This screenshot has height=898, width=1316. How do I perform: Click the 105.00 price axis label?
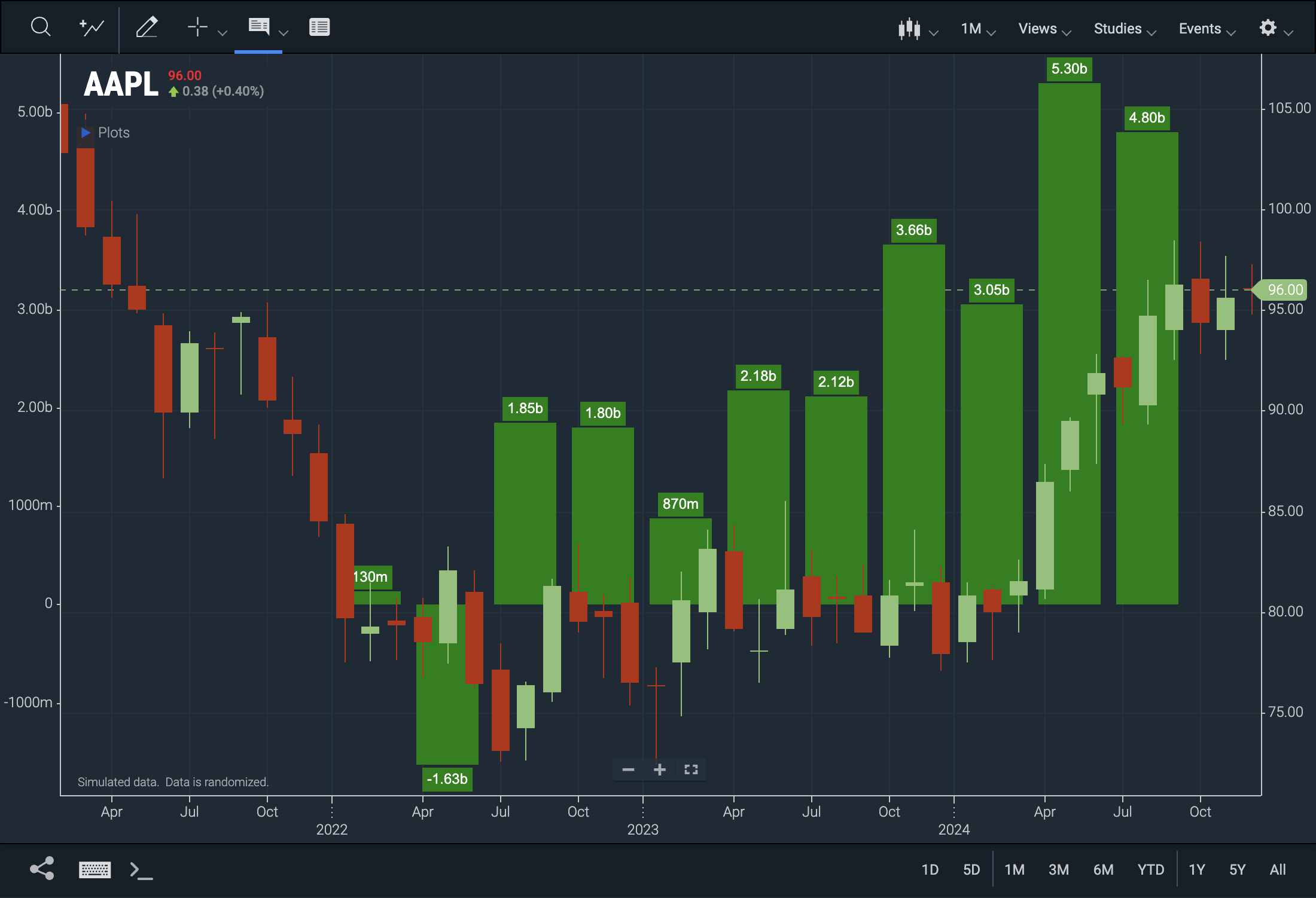click(1289, 108)
